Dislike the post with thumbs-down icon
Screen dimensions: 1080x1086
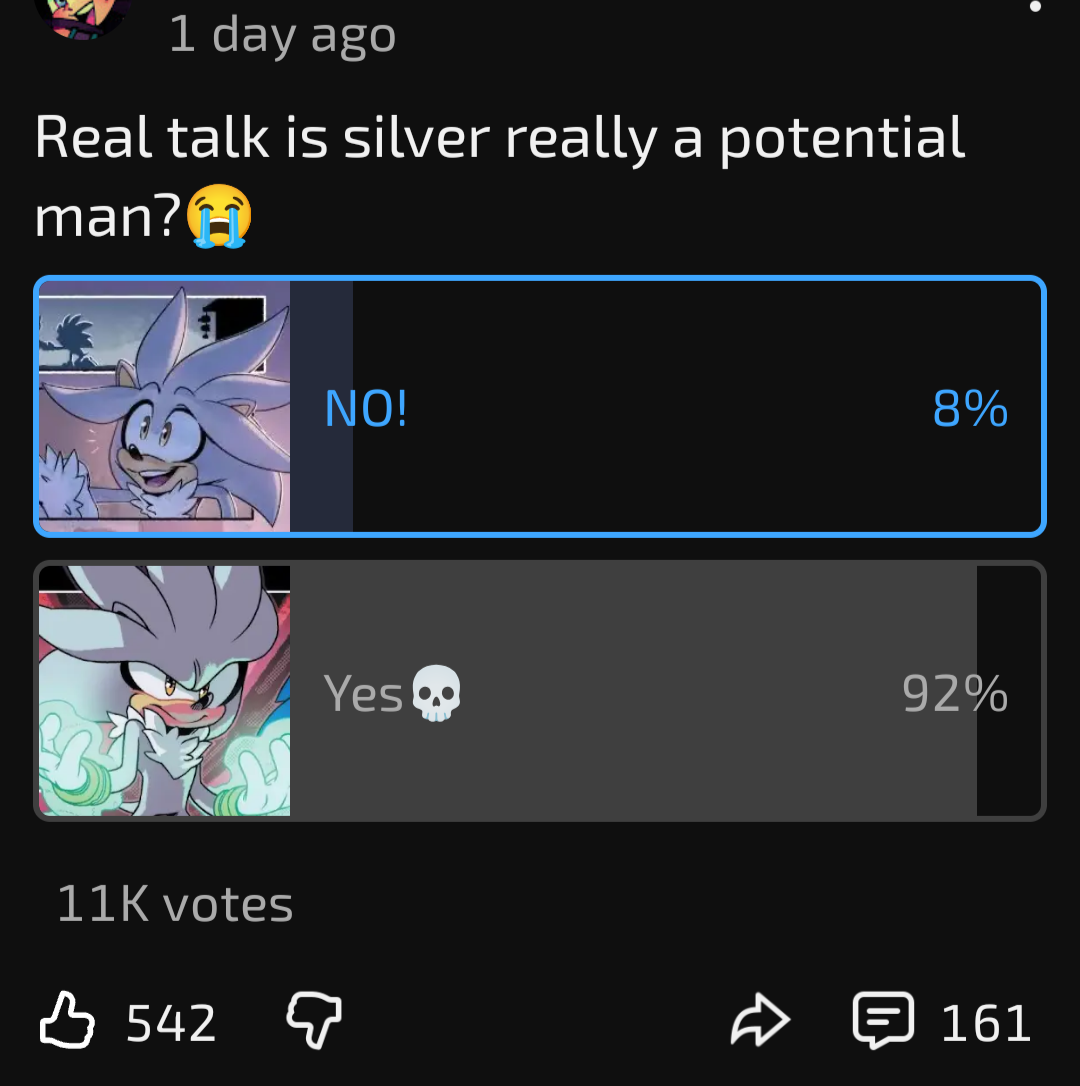[315, 1020]
